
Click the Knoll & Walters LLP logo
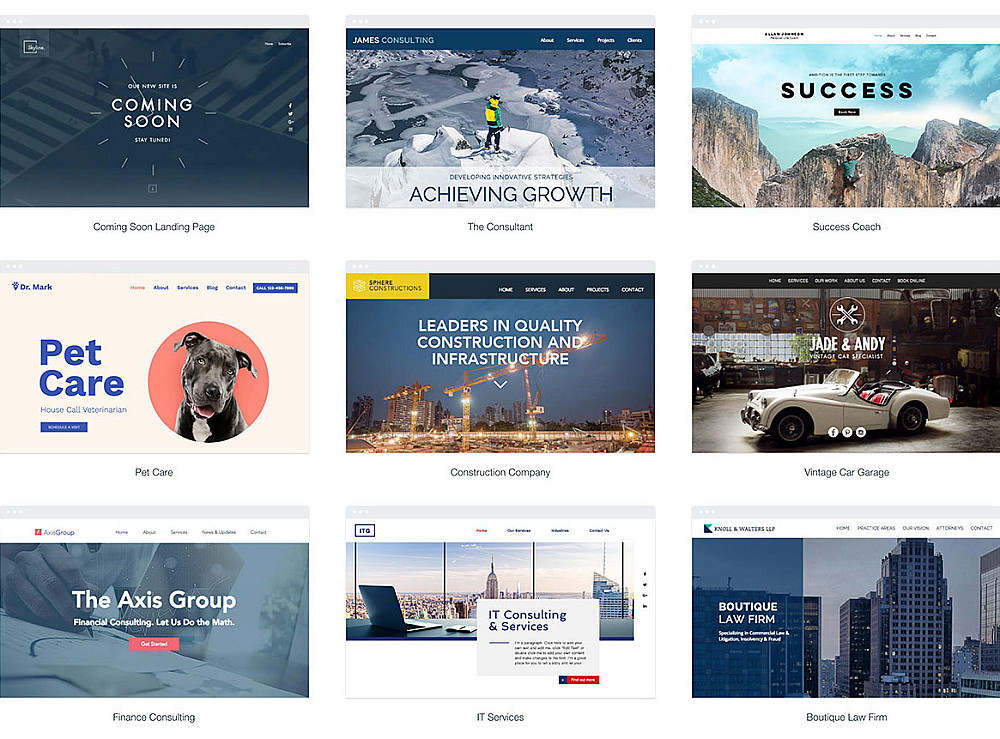click(739, 528)
